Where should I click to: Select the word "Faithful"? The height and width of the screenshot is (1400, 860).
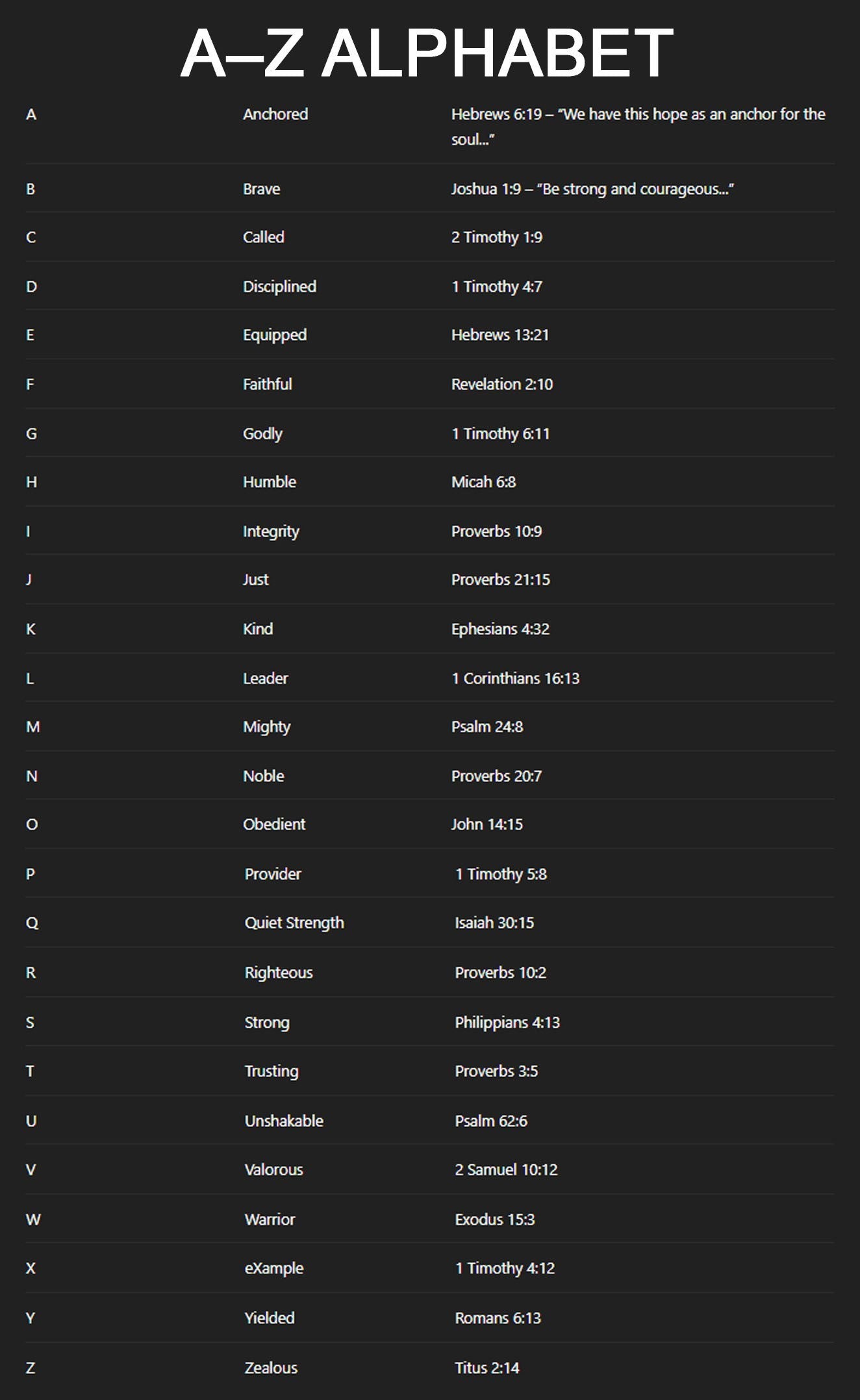coord(267,384)
